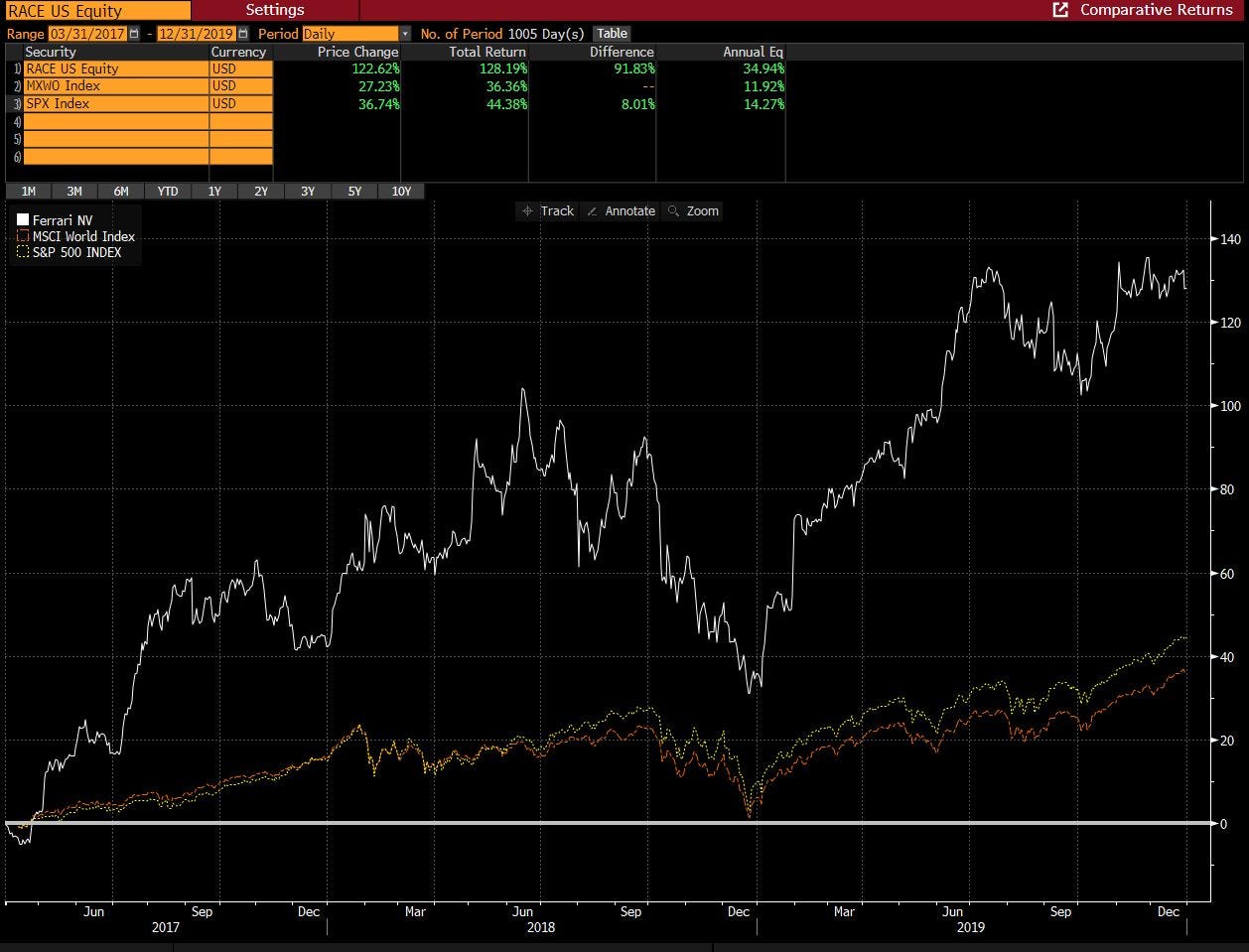Click empty security row 4 field
This screenshot has width=1249, height=952.
pyautogui.click(x=115, y=121)
